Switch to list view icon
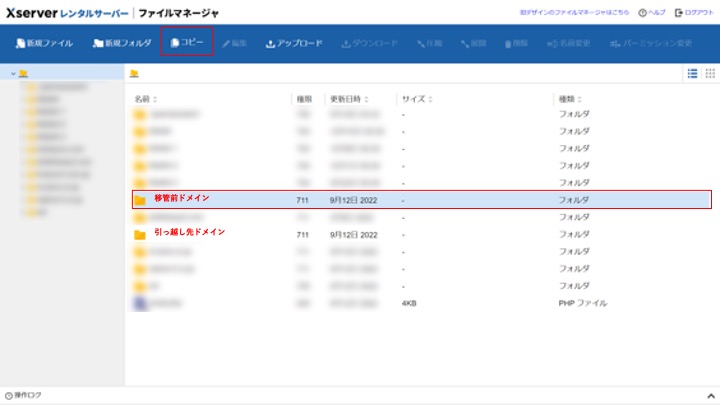Image resolution: width=720 pixels, height=405 pixels. [x=692, y=73]
